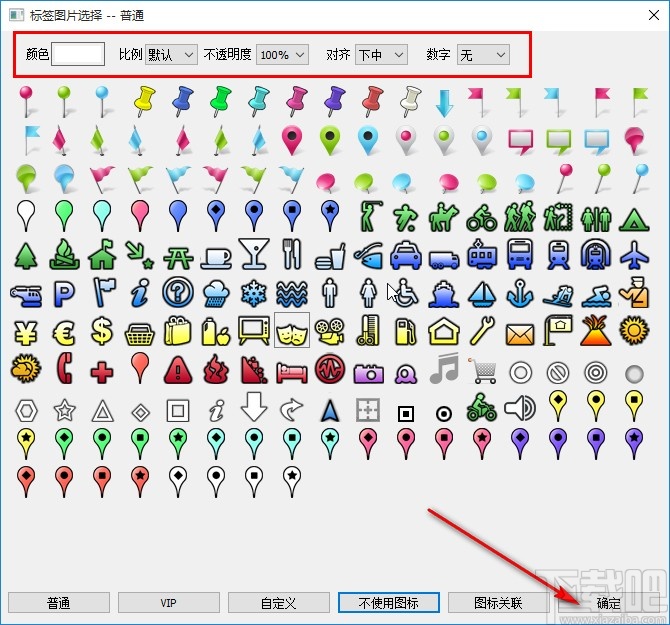The width and height of the screenshot is (670, 625).
Task: Select the wheelchair accessibility icon
Action: coord(406,293)
